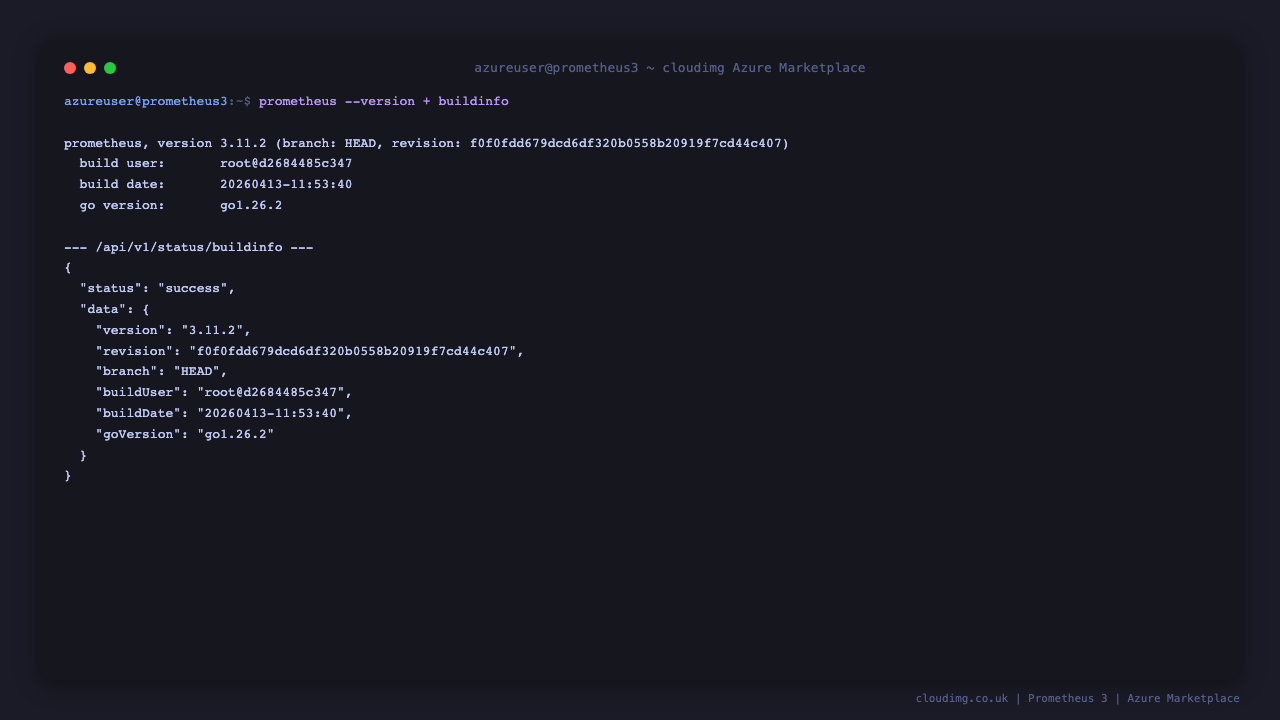Click the prompt 'azureuser@prometheus3:~$'
This screenshot has width=1280, height=720.
tap(157, 102)
